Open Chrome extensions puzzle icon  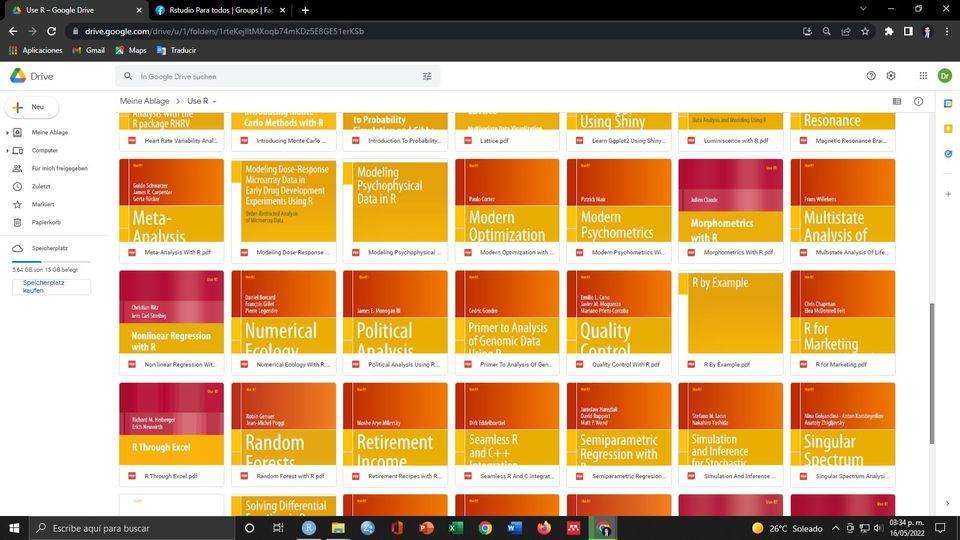click(889, 31)
